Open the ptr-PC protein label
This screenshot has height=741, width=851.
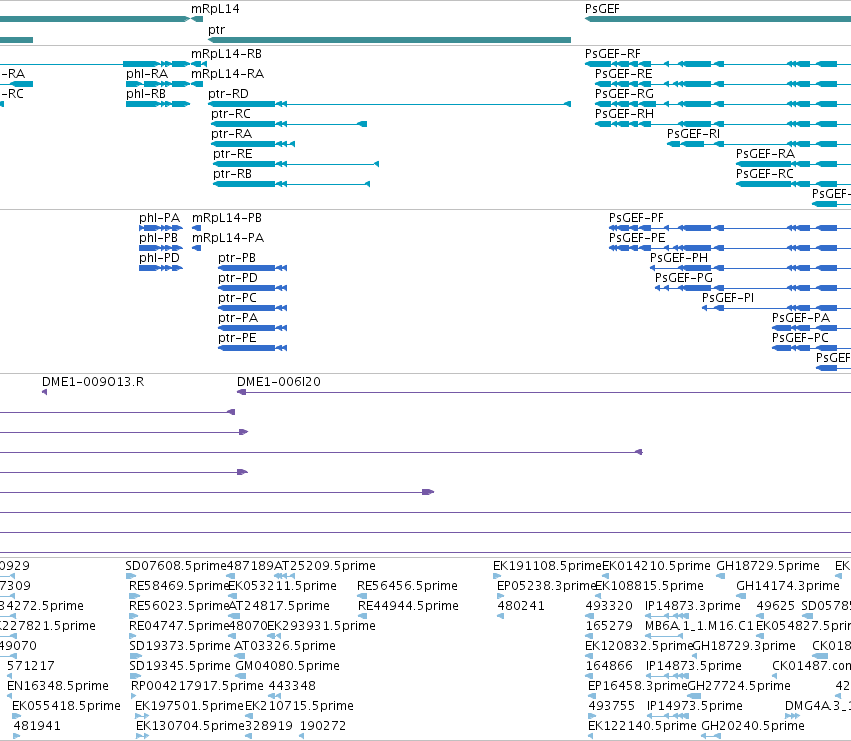click(x=237, y=298)
